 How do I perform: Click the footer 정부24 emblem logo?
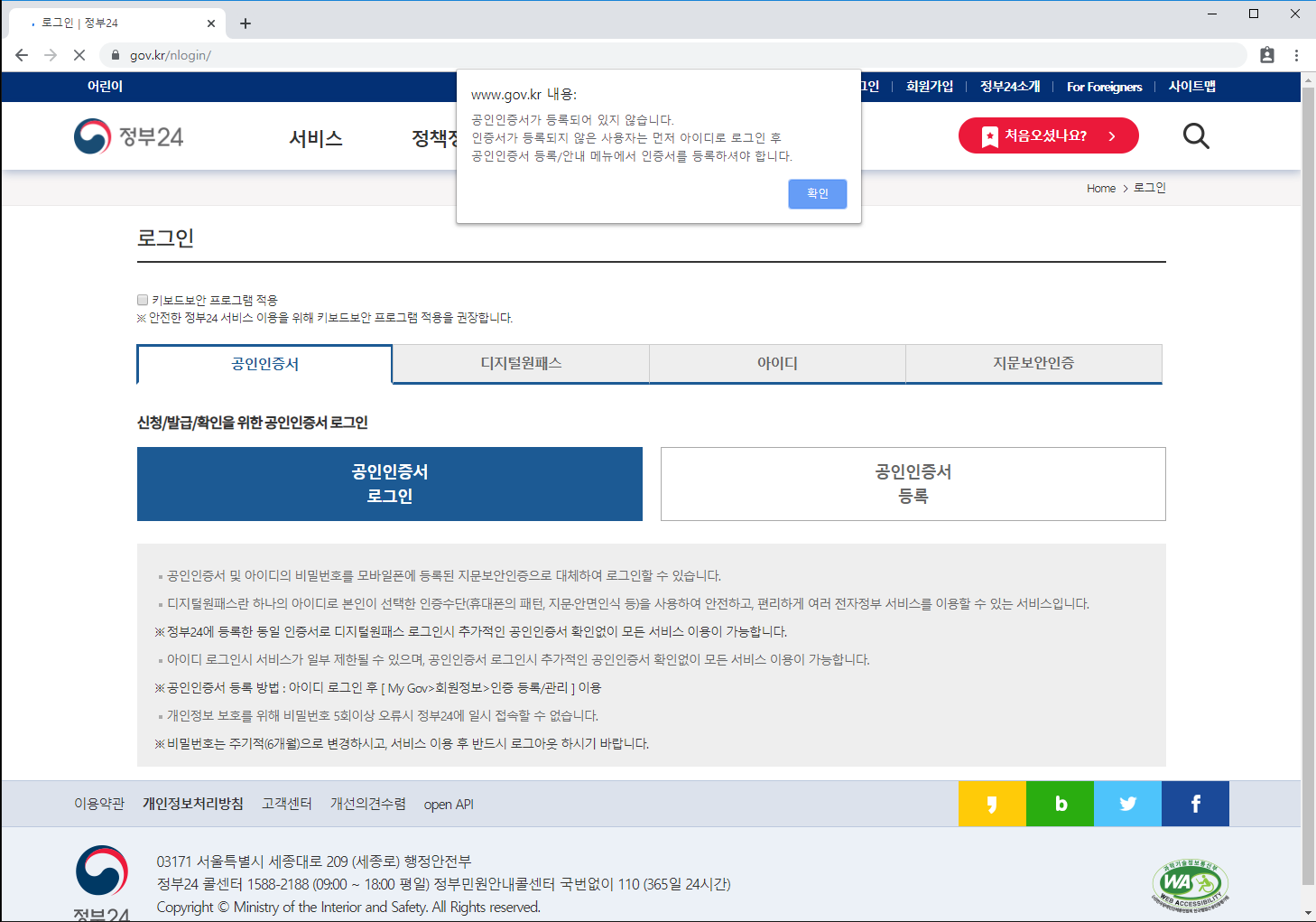point(101,883)
